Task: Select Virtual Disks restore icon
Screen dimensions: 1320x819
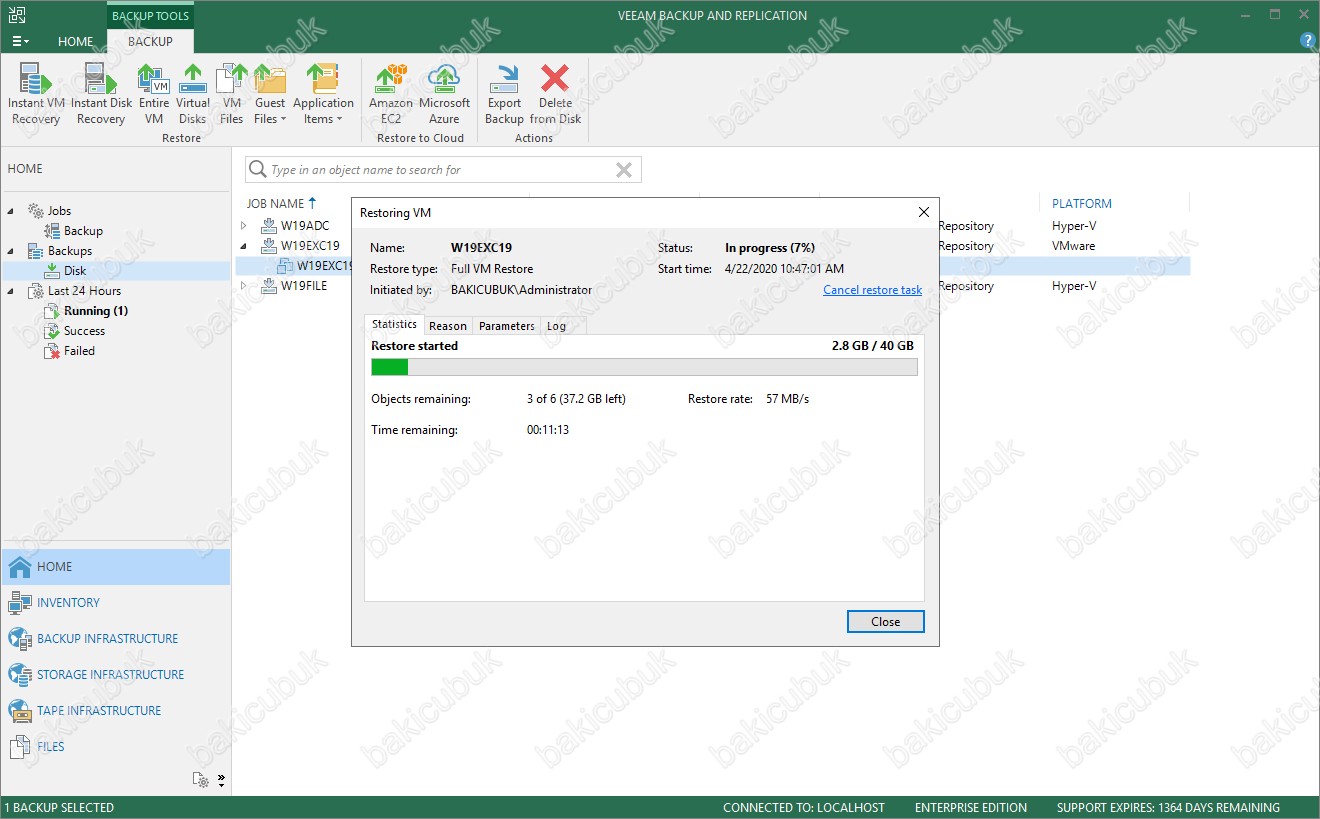Action: (x=192, y=94)
